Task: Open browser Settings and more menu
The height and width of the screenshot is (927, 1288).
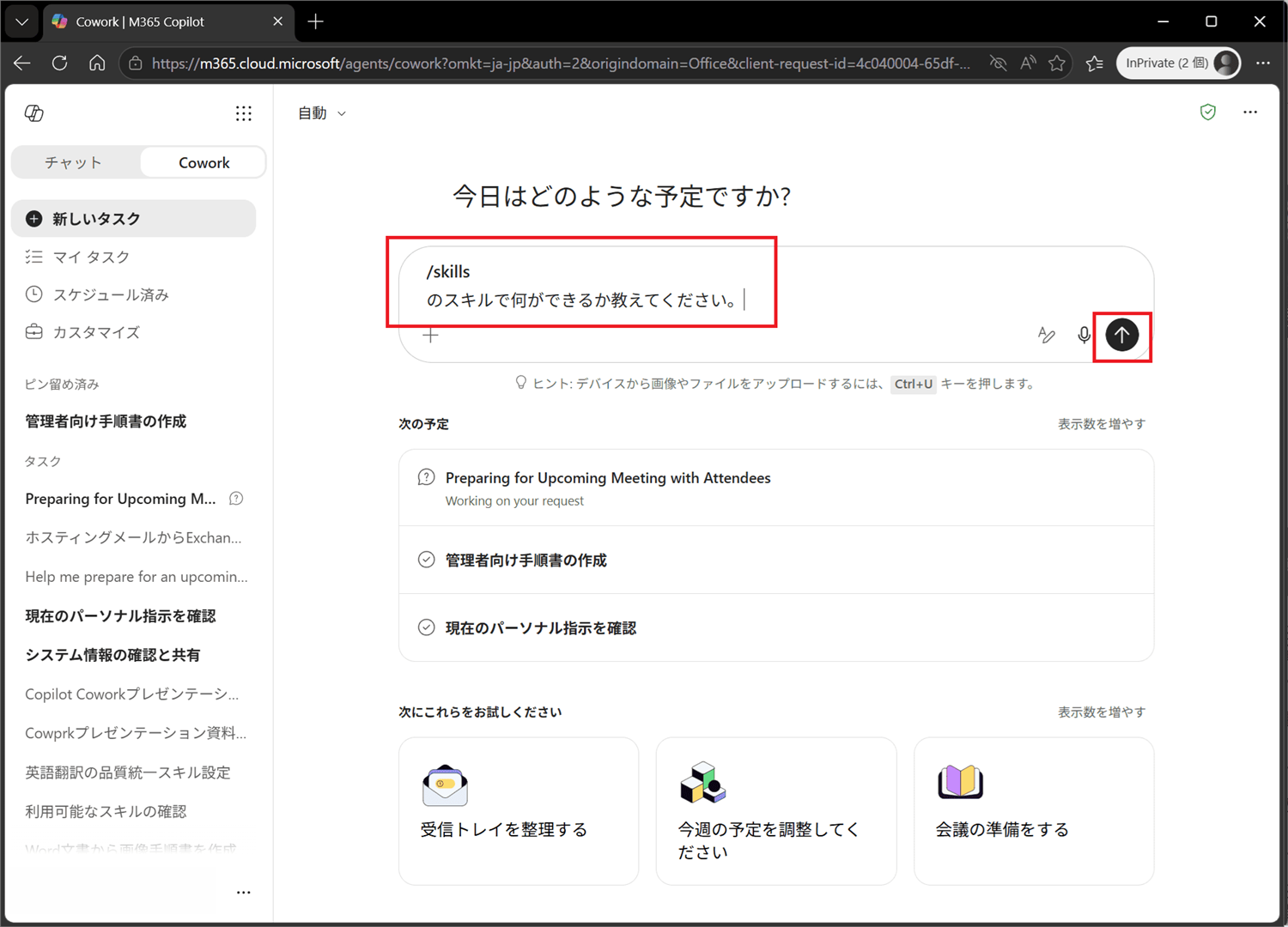Action: [1263, 64]
